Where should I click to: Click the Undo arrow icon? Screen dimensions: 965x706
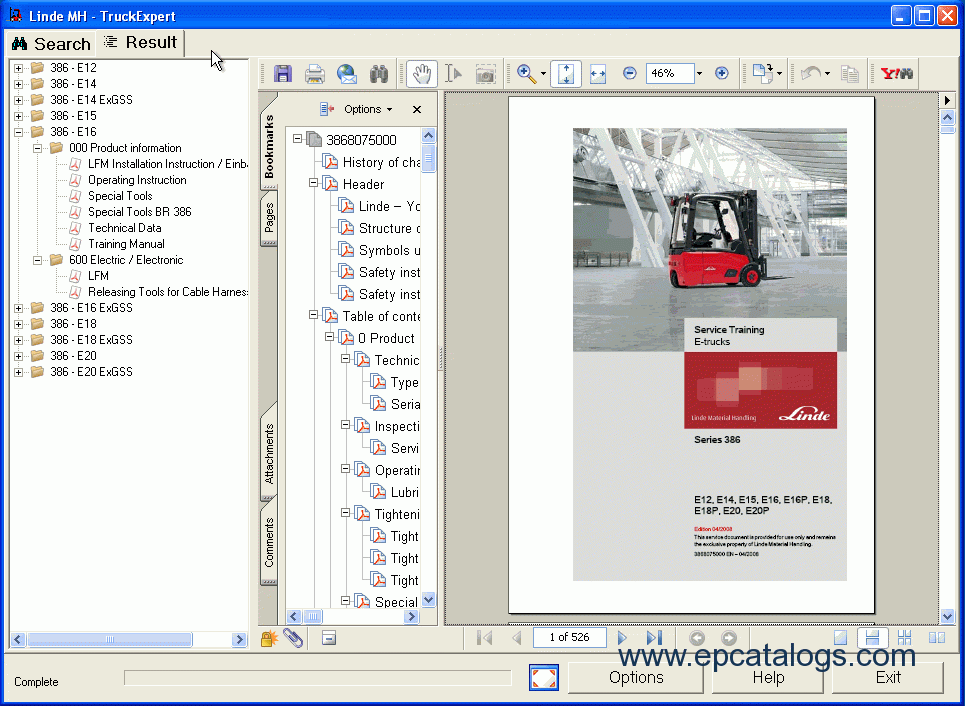point(811,74)
